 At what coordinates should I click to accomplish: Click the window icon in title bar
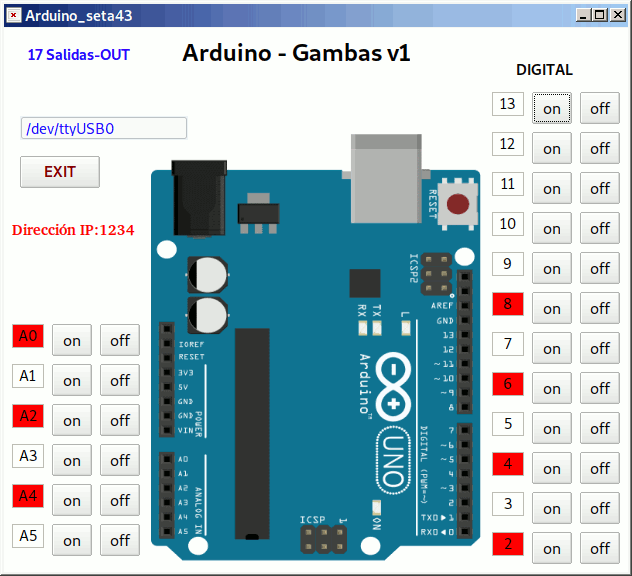point(14,15)
